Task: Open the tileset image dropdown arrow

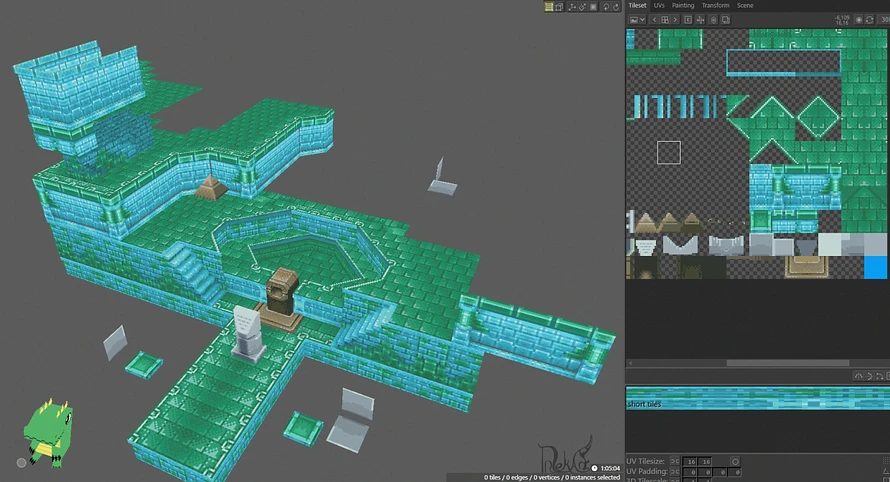Action: coord(643,20)
